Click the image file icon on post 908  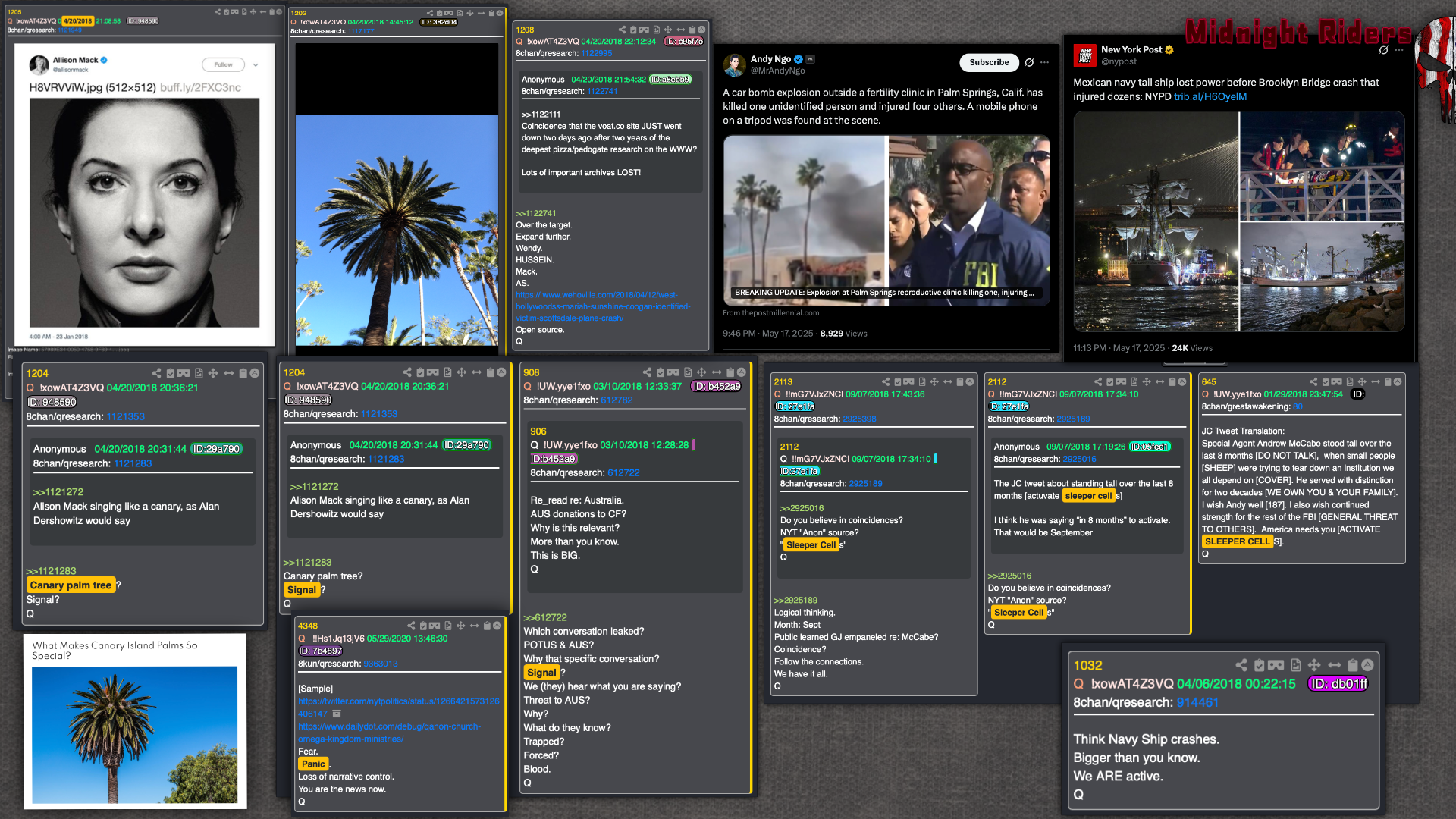pyautogui.click(x=688, y=372)
